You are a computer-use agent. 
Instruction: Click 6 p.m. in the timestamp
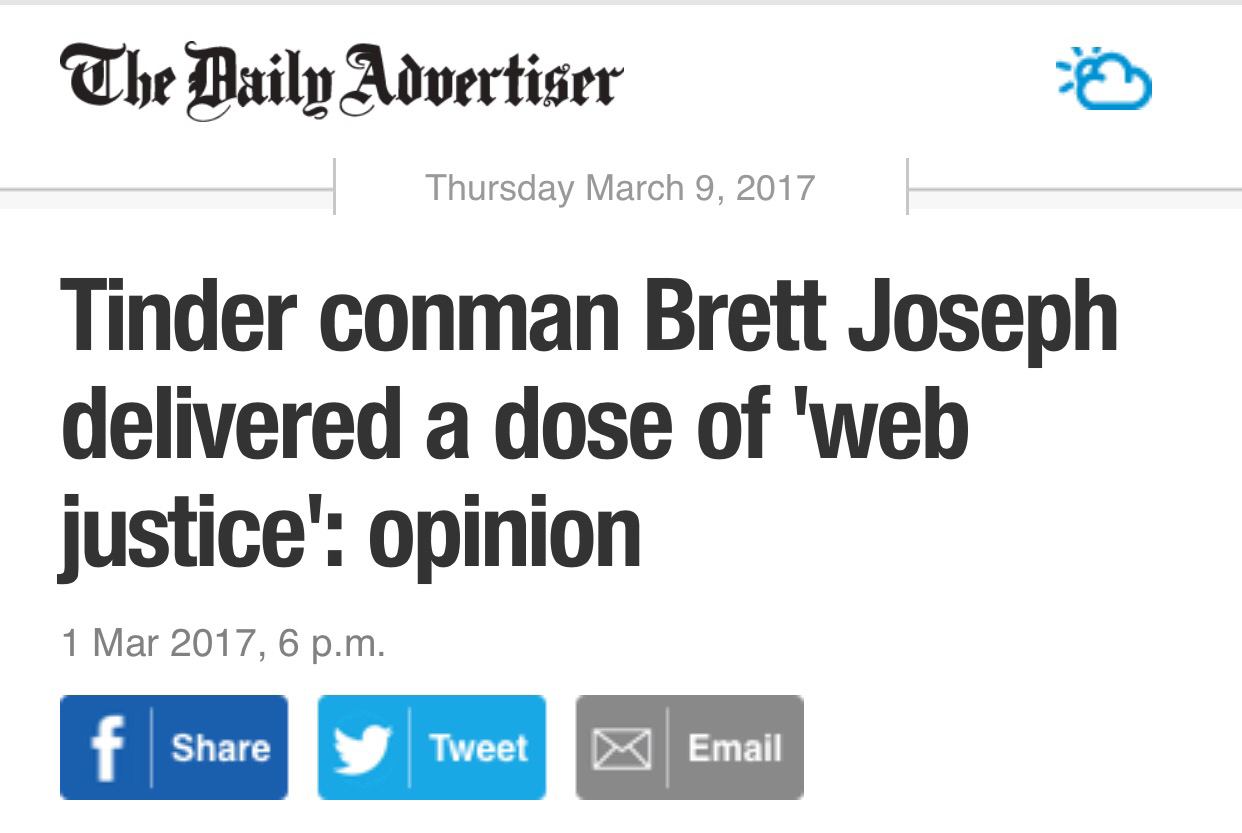[332, 642]
